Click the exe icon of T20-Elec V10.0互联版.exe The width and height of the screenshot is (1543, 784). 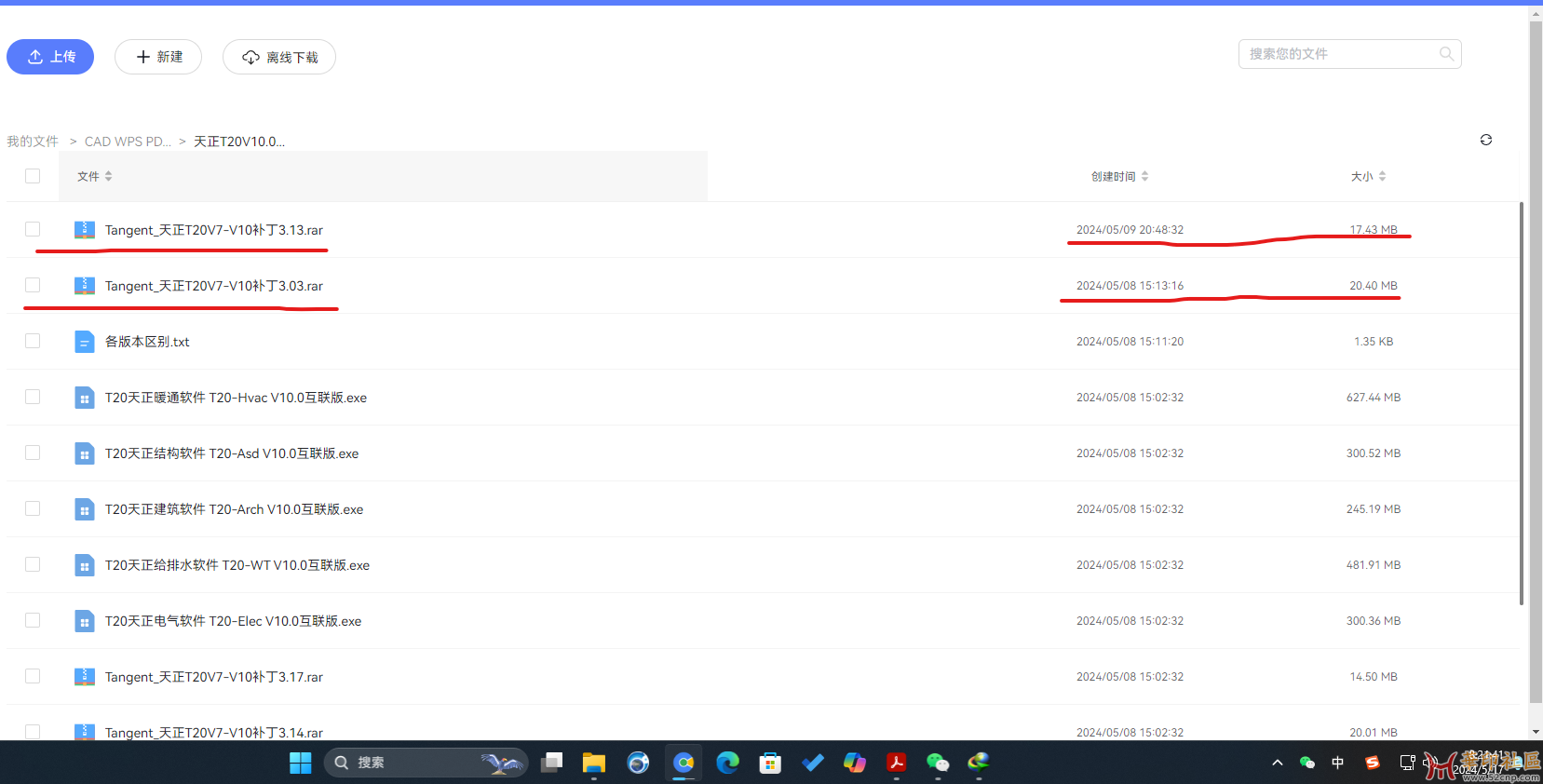coord(85,621)
